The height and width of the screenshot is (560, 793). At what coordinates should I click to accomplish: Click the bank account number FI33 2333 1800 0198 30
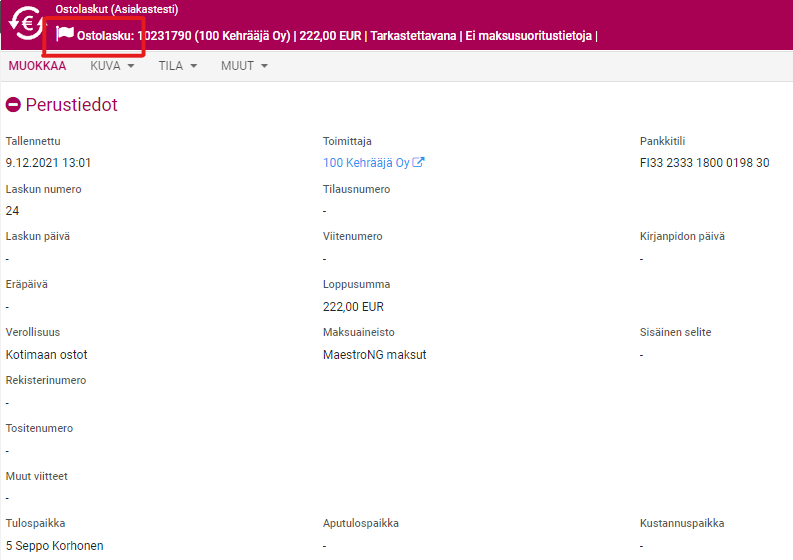[x=704, y=163]
